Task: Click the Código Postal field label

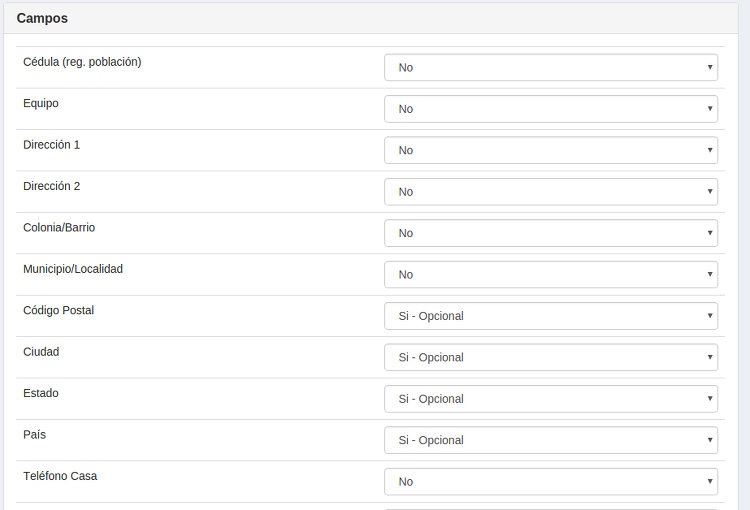Action: click(x=58, y=310)
